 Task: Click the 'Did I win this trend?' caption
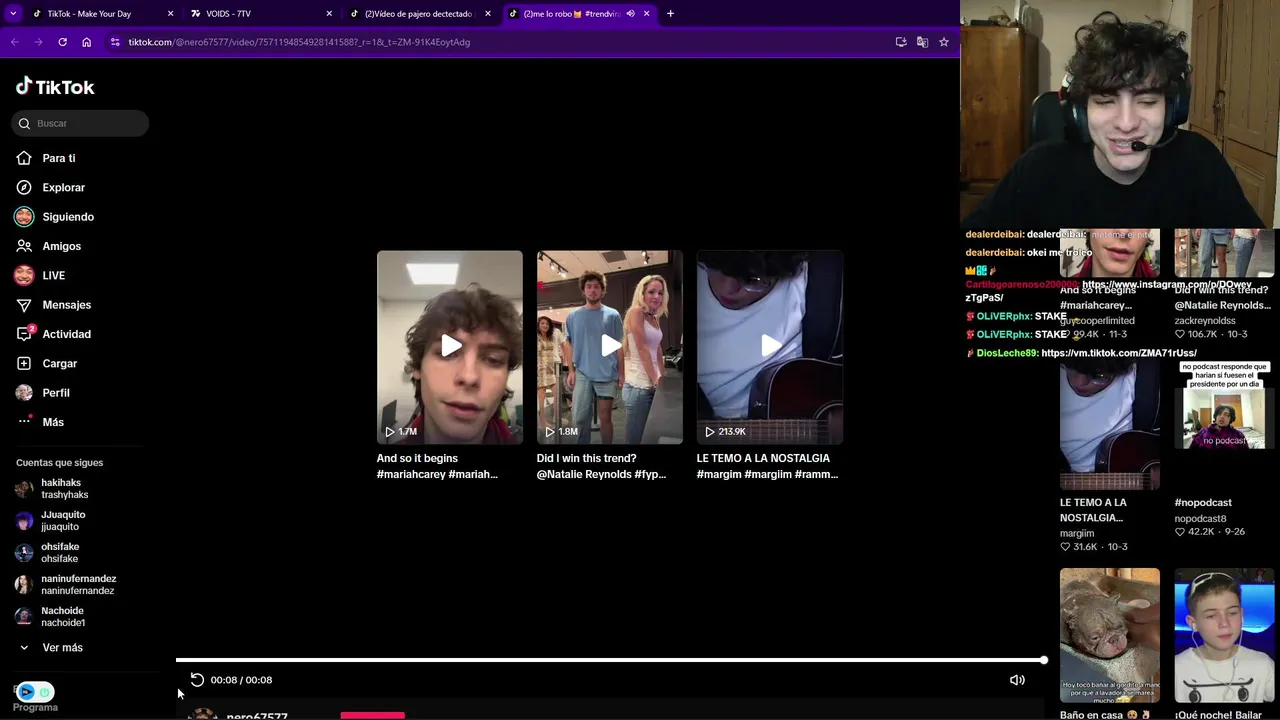601,466
